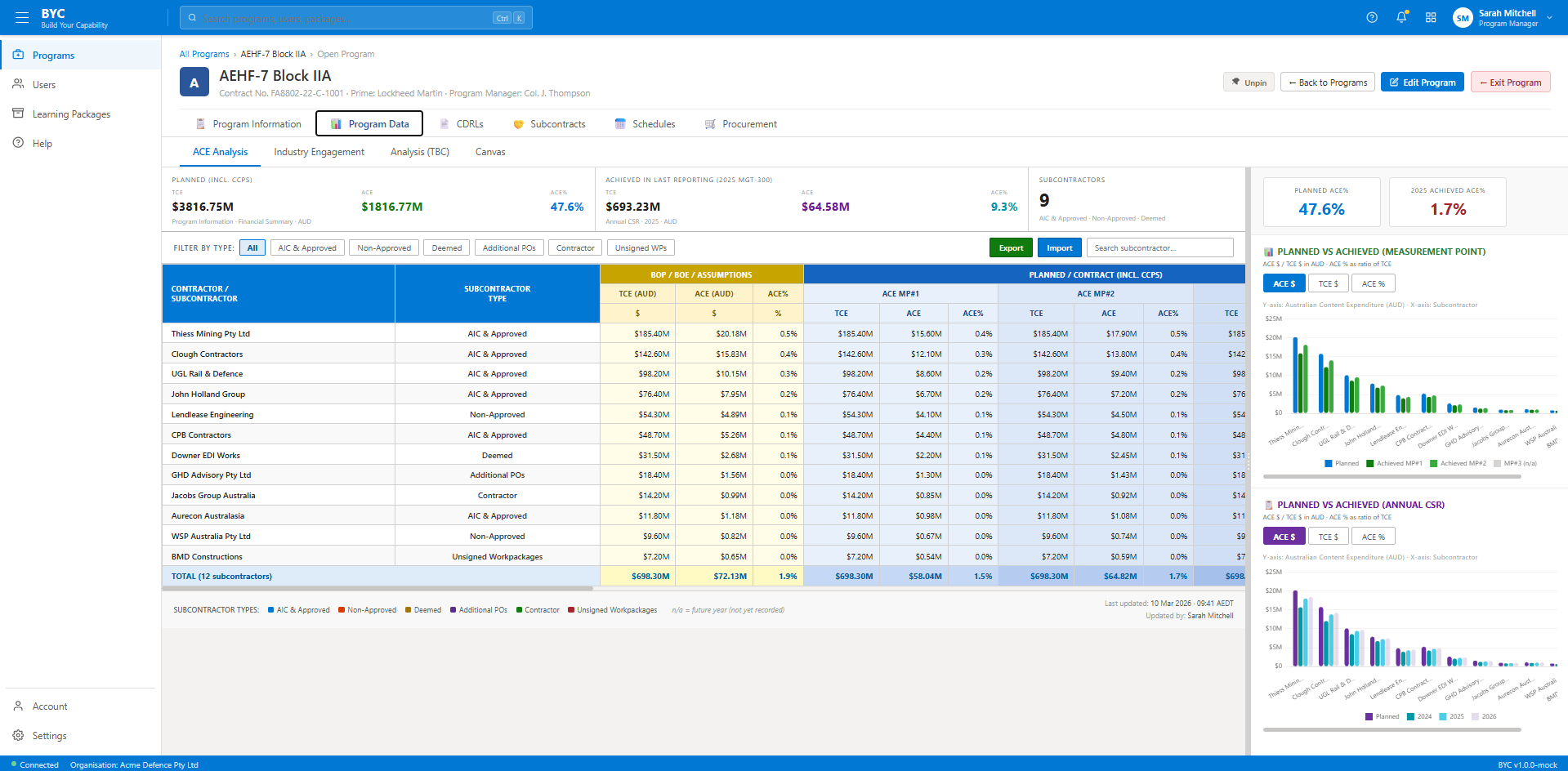Screen dimensions: 1568x771
Task: Focus the top search programs bar
Action: [356, 18]
